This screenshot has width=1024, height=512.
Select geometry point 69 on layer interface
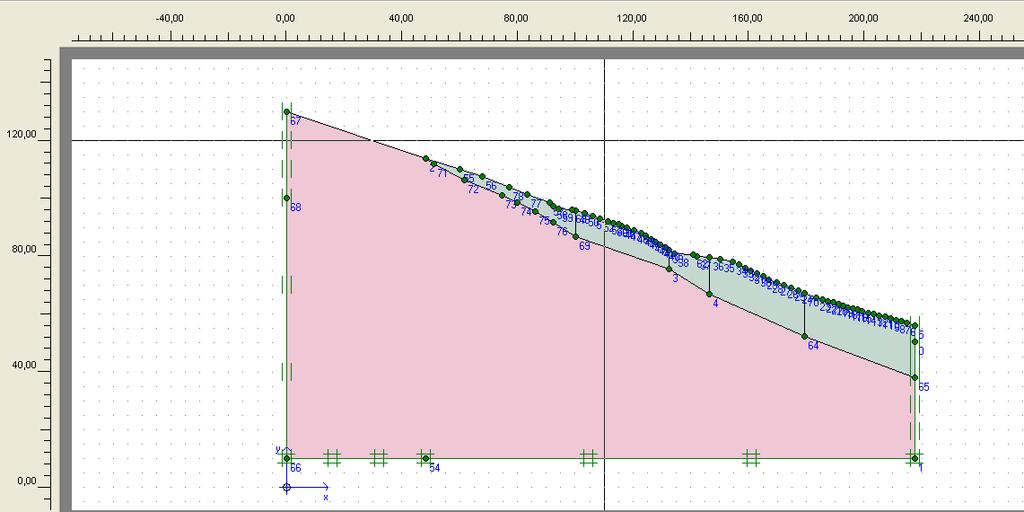point(576,236)
